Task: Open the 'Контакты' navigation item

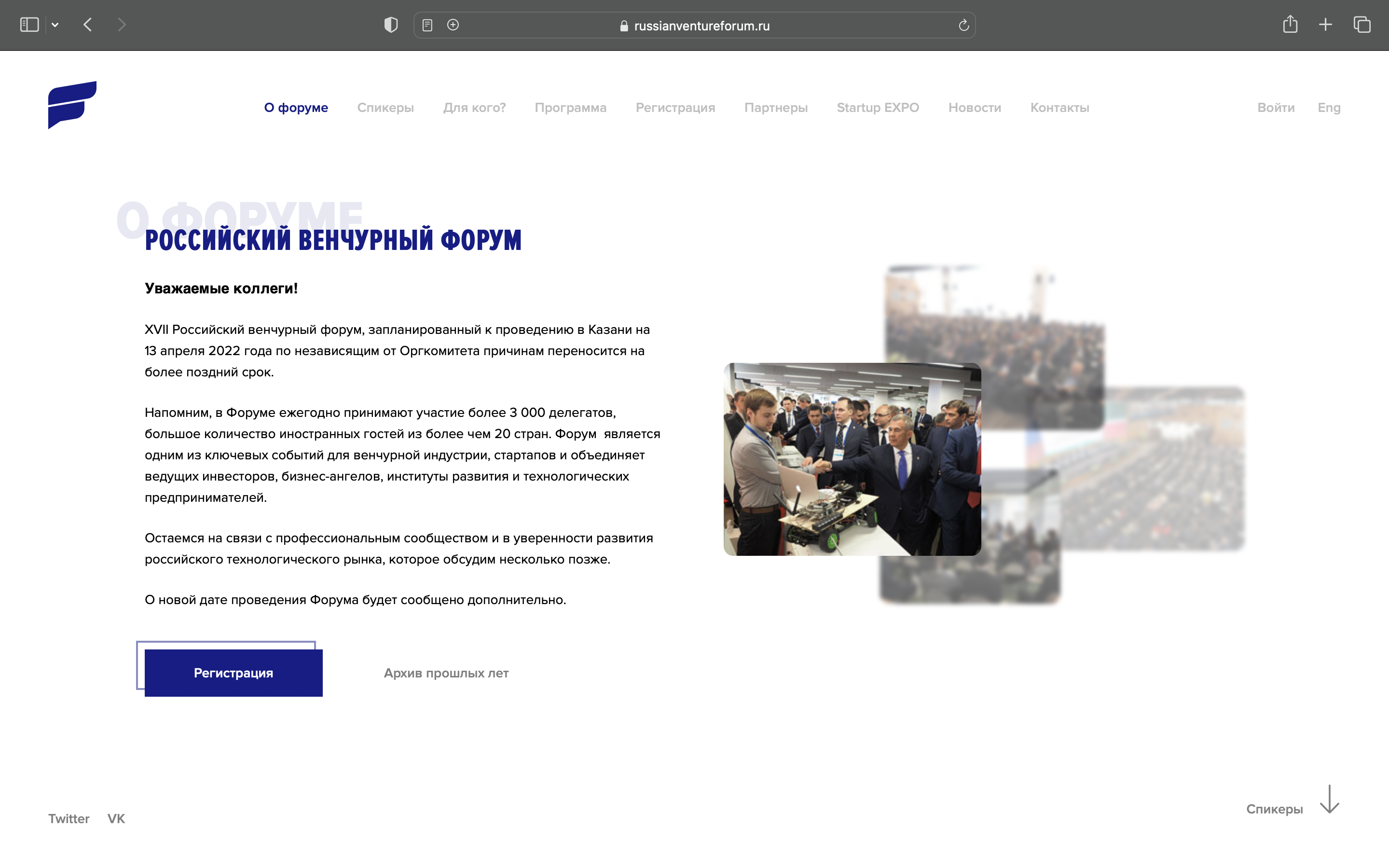Action: [1059, 107]
